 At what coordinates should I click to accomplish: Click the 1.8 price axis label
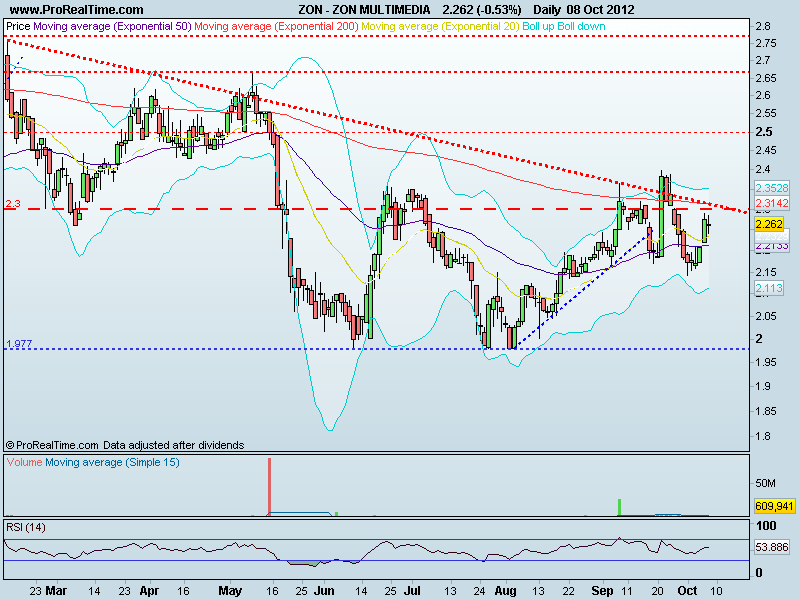(x=763, y=436)
